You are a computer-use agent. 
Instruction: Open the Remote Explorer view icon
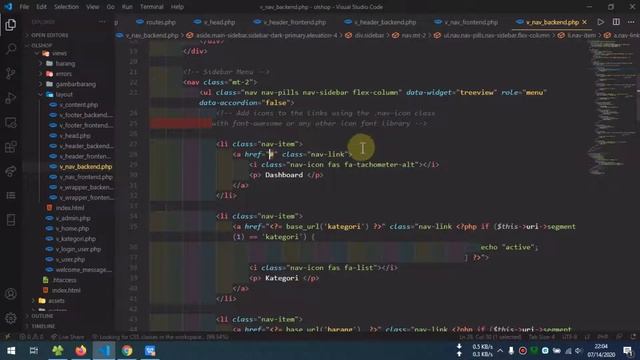11,122
